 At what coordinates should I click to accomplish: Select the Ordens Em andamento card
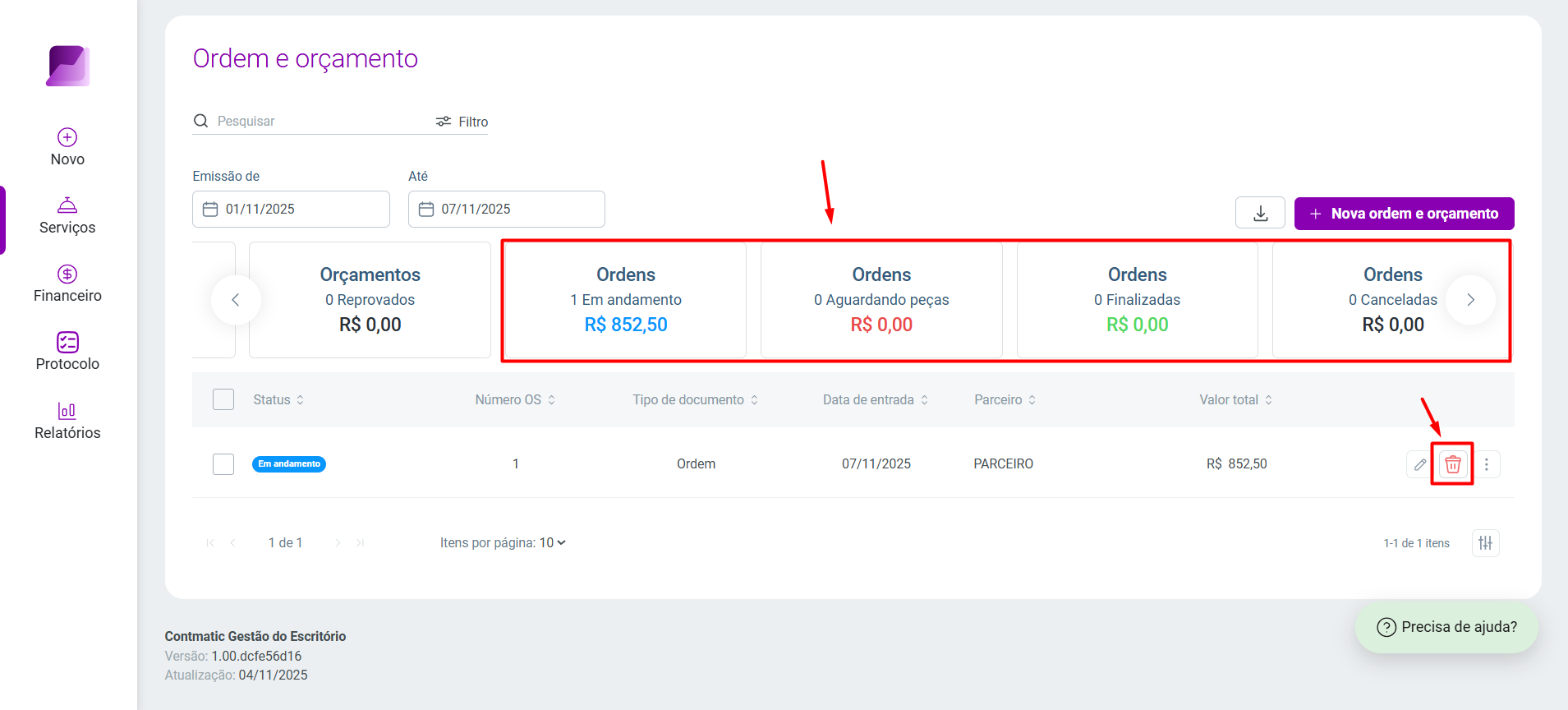626,300
